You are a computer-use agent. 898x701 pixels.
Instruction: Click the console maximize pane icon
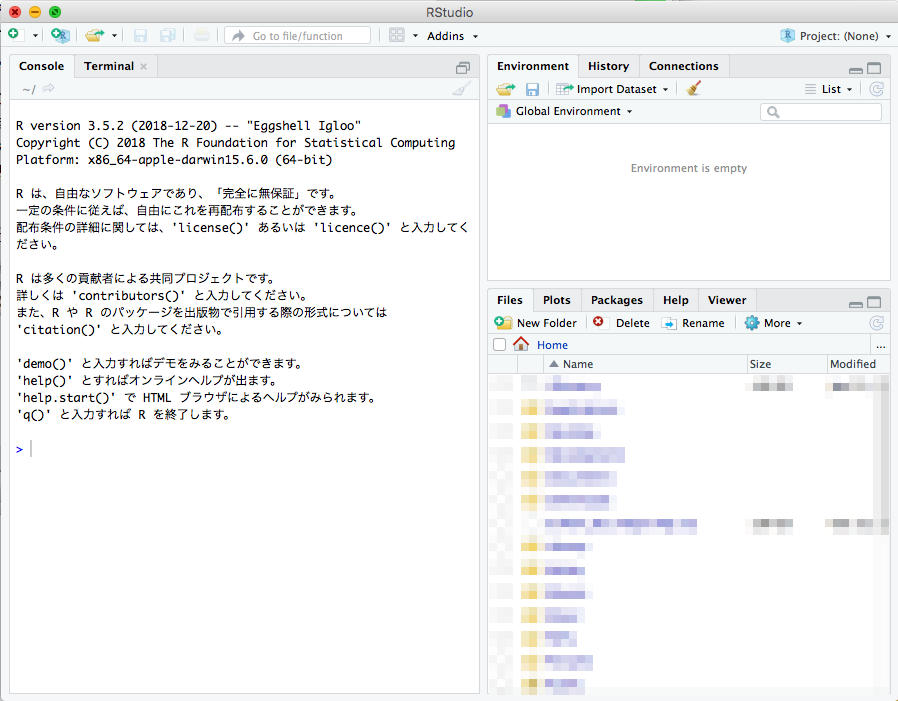point(463,68)
